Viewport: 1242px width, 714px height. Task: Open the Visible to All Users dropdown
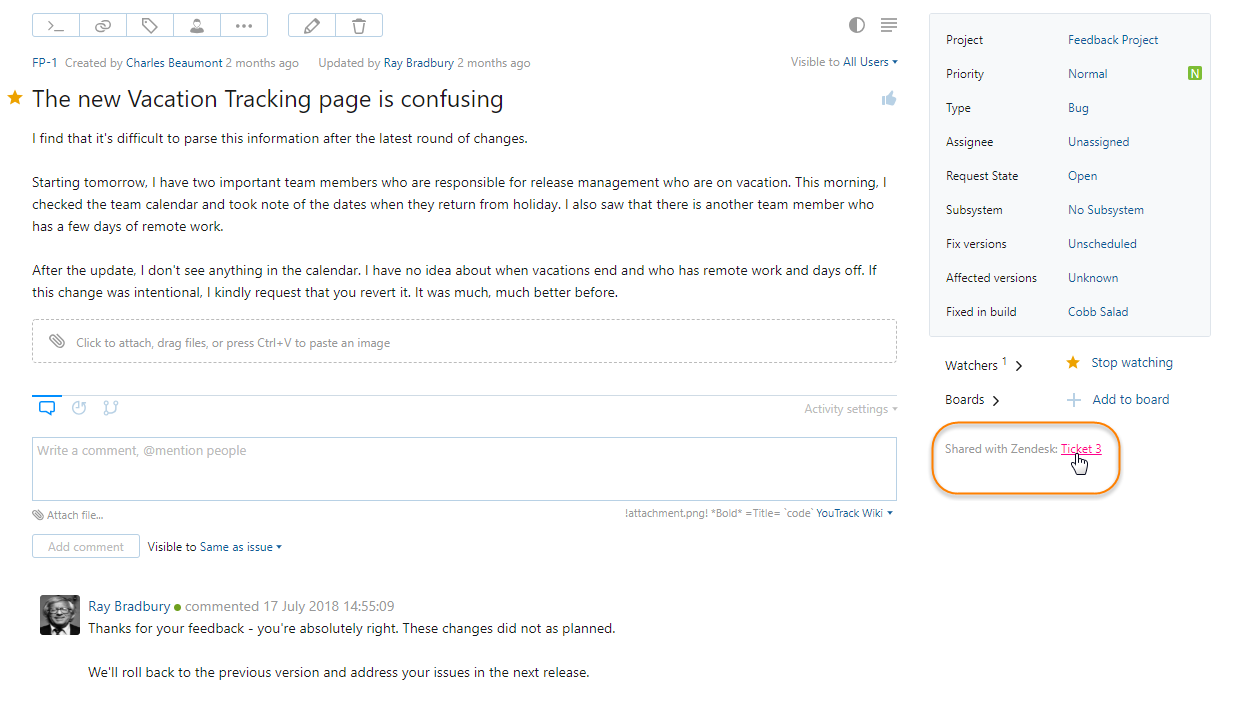(x=869, y=62)
